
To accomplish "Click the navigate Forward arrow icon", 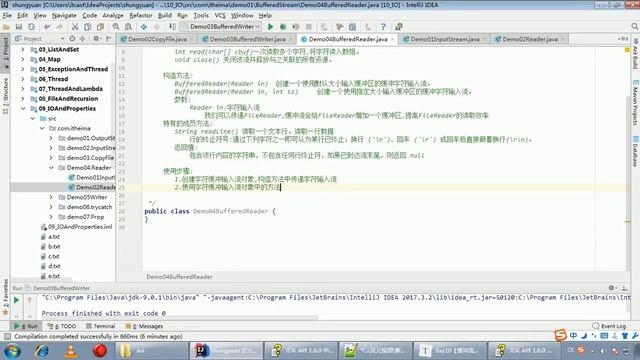I will (x=157, y=27).
